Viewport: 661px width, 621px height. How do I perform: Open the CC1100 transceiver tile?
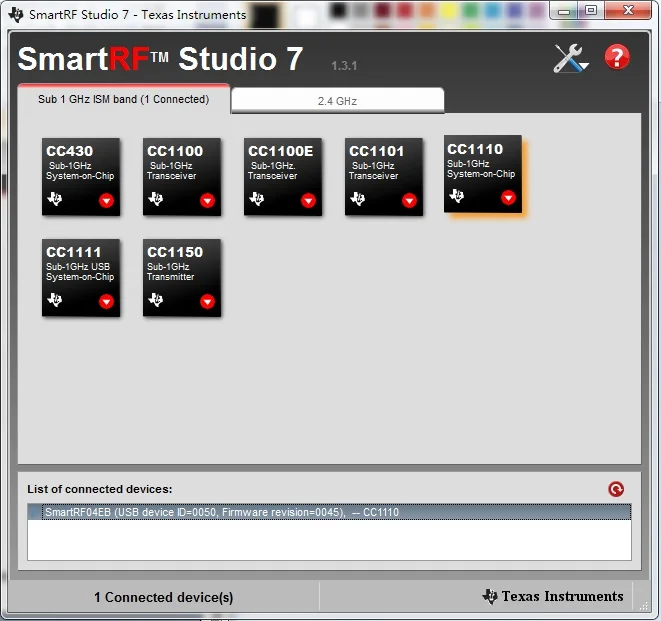pos(182,177)
